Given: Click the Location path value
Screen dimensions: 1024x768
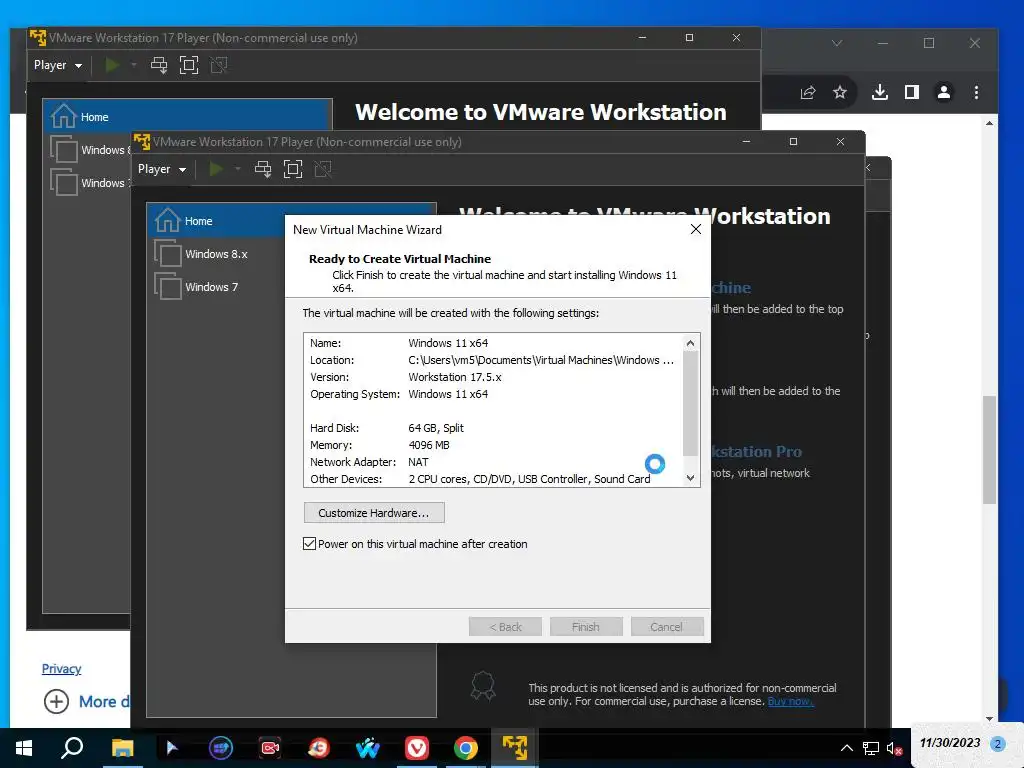Looking at the screenshot, I should (541, 360).
